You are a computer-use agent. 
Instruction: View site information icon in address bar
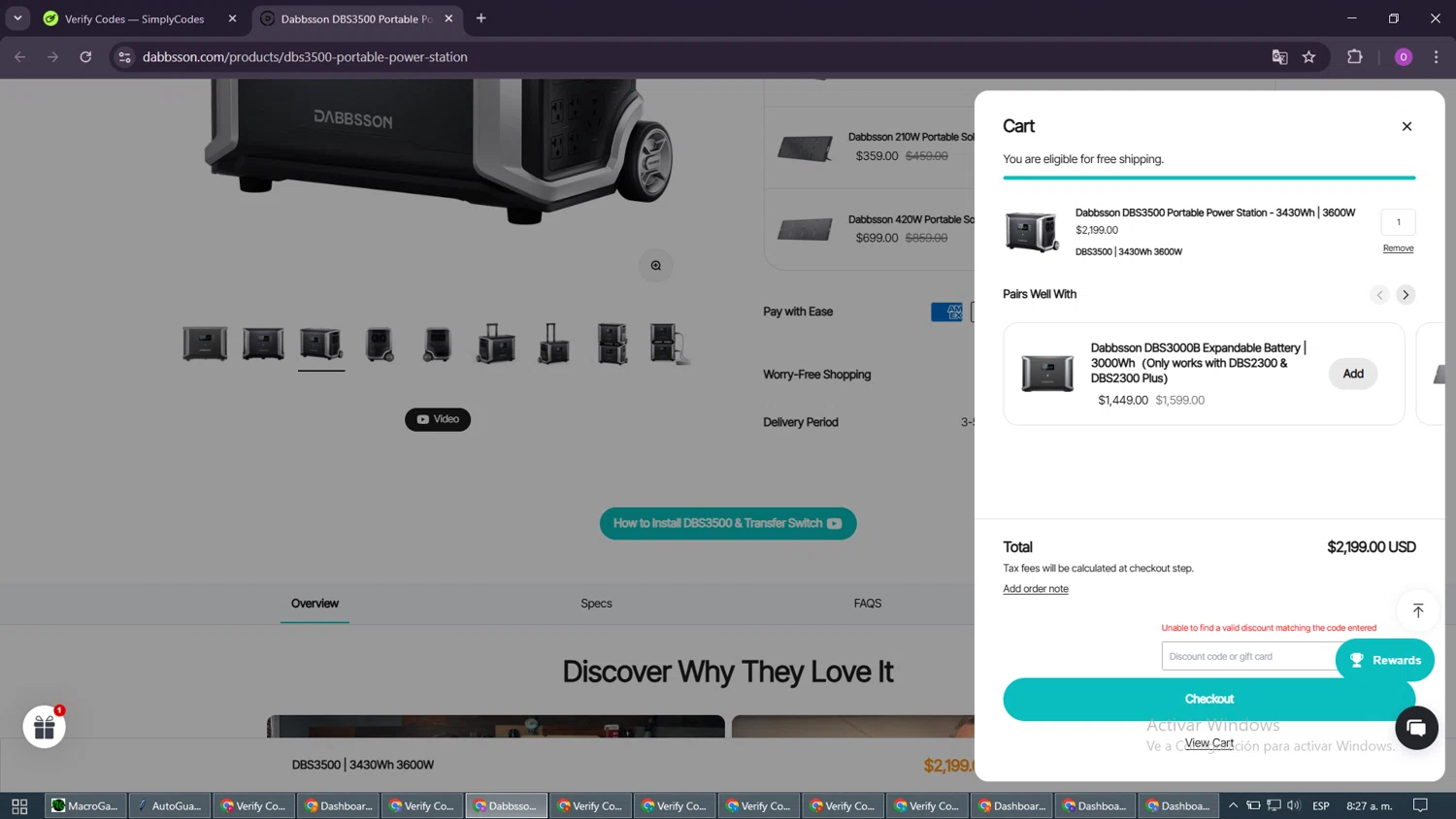[124, 57]
